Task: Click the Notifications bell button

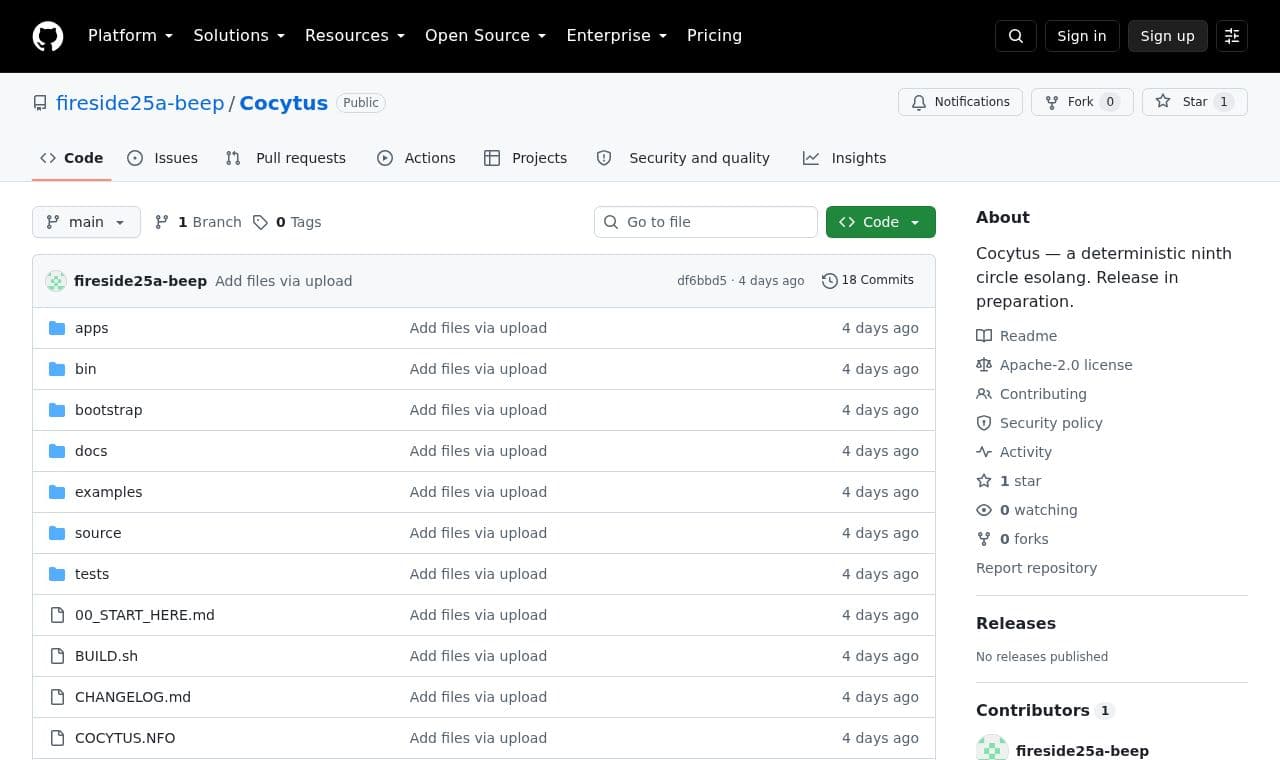Action: (x=961, y=102)
